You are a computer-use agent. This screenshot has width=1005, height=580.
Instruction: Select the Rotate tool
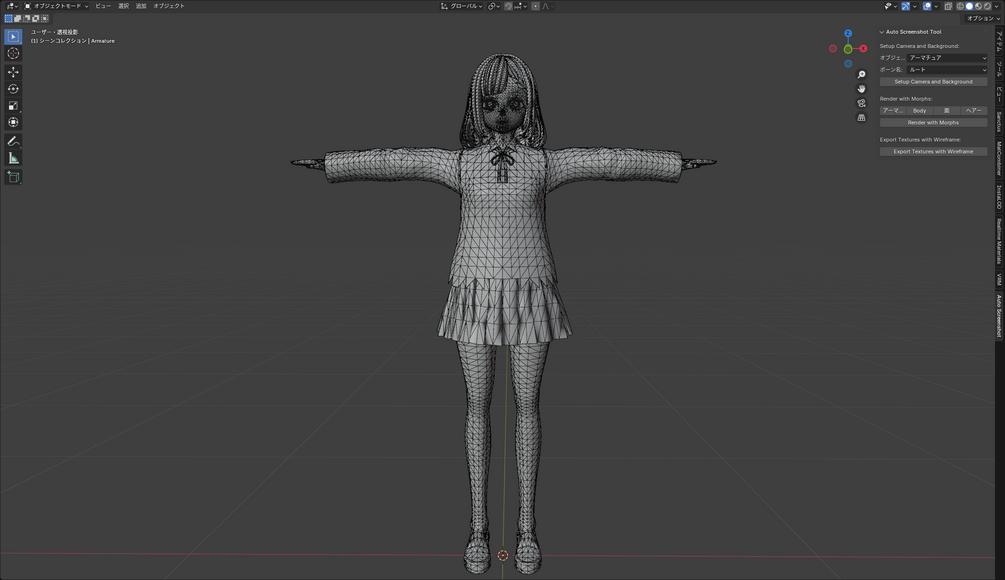13,88
